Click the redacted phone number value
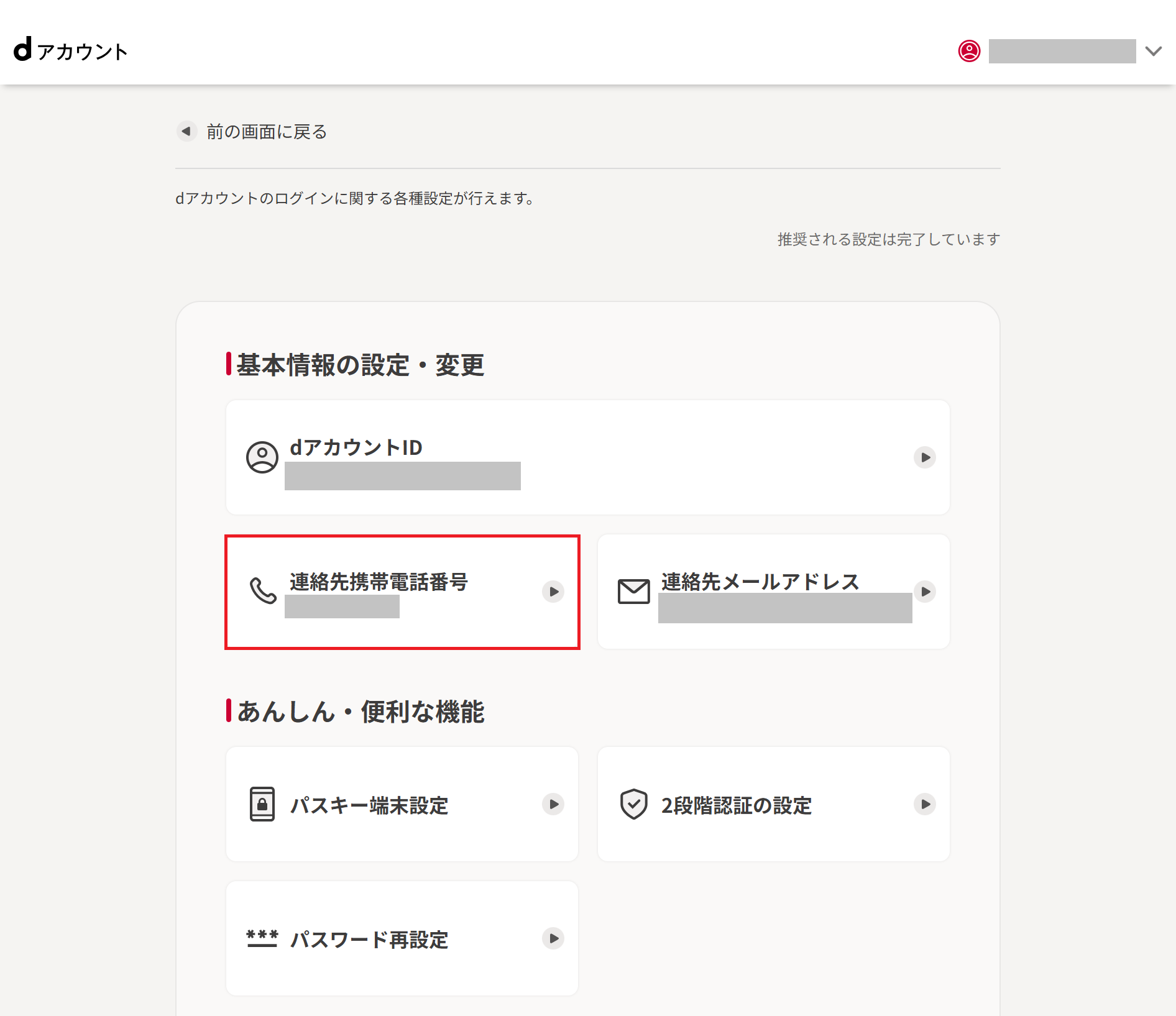1176x1016 pixels. [342, 606]
